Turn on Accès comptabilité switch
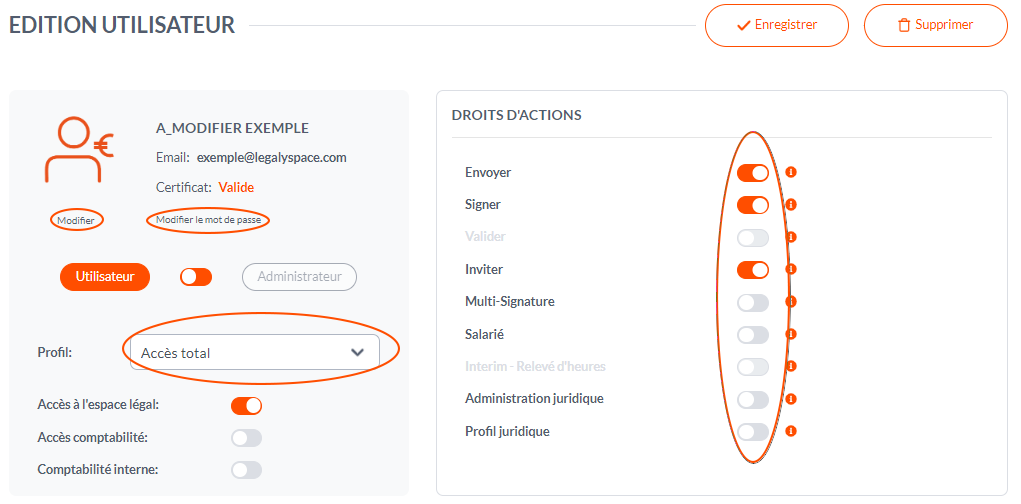1021x504 pixels. coord(247,438)
